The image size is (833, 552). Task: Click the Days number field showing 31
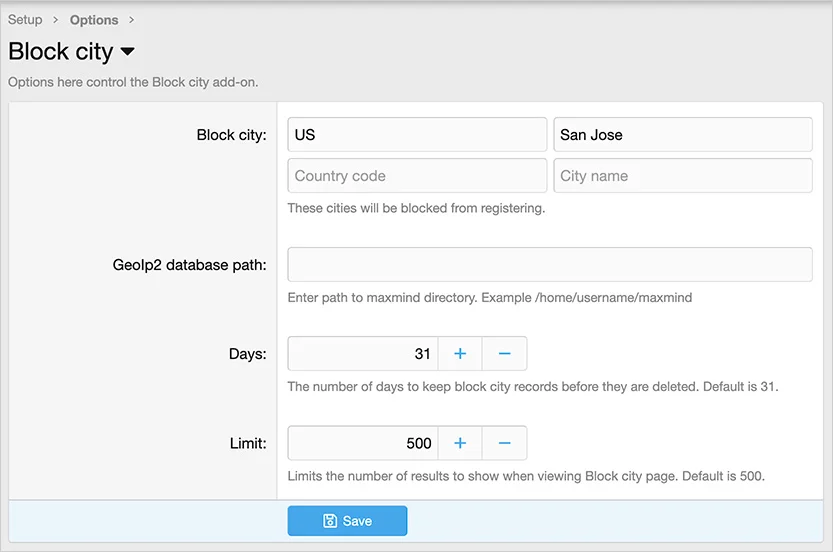(x=362, y=354)
